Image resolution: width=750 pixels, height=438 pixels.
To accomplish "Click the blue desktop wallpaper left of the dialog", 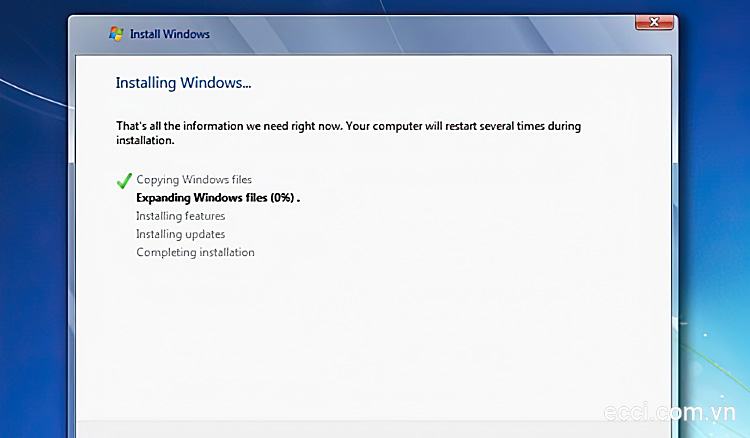I will [x=33, y=239].
